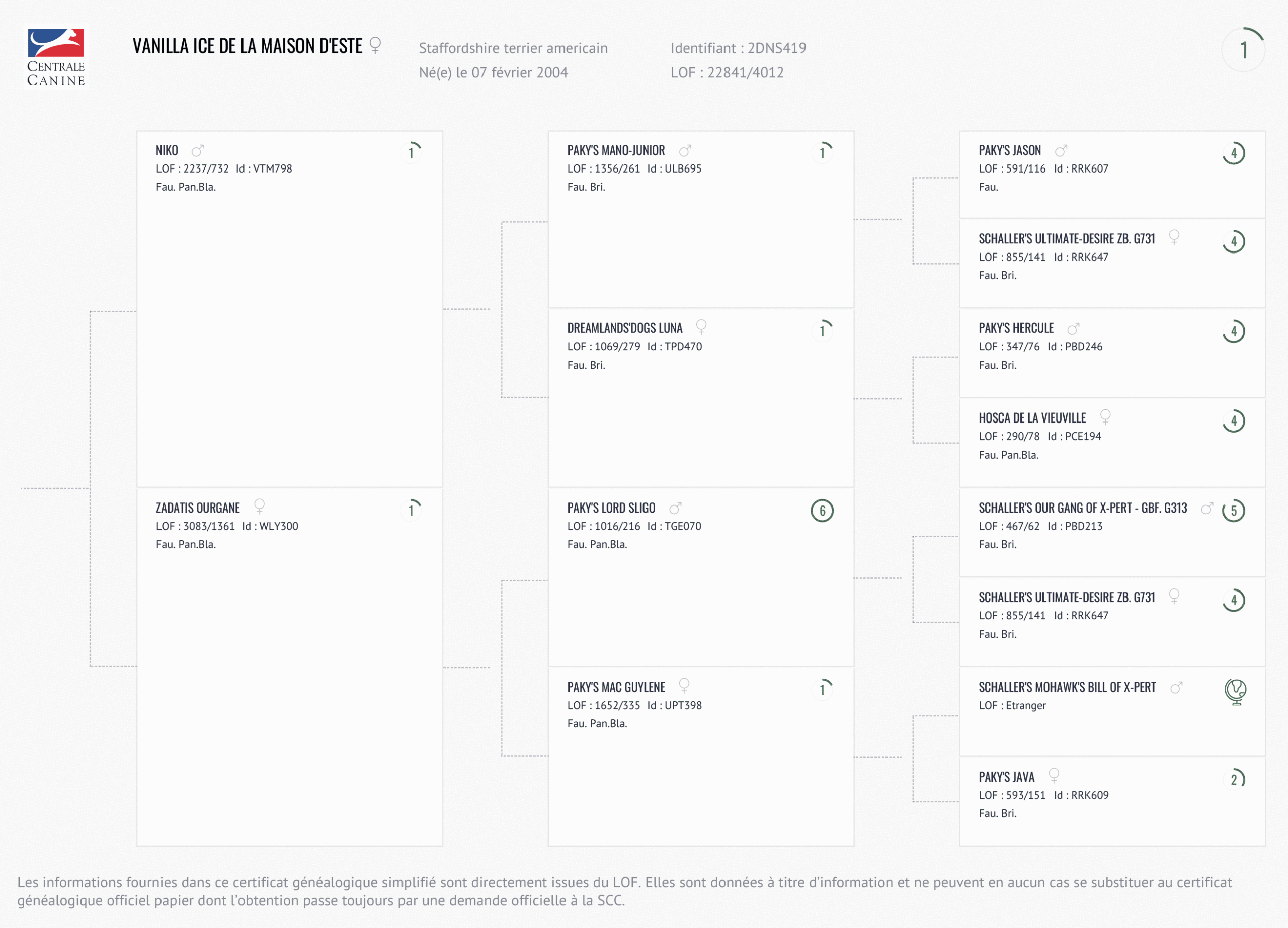Click the number 1 badge on Paky's Mac Guylene
1288x928 pixels.
coord(822,689)
